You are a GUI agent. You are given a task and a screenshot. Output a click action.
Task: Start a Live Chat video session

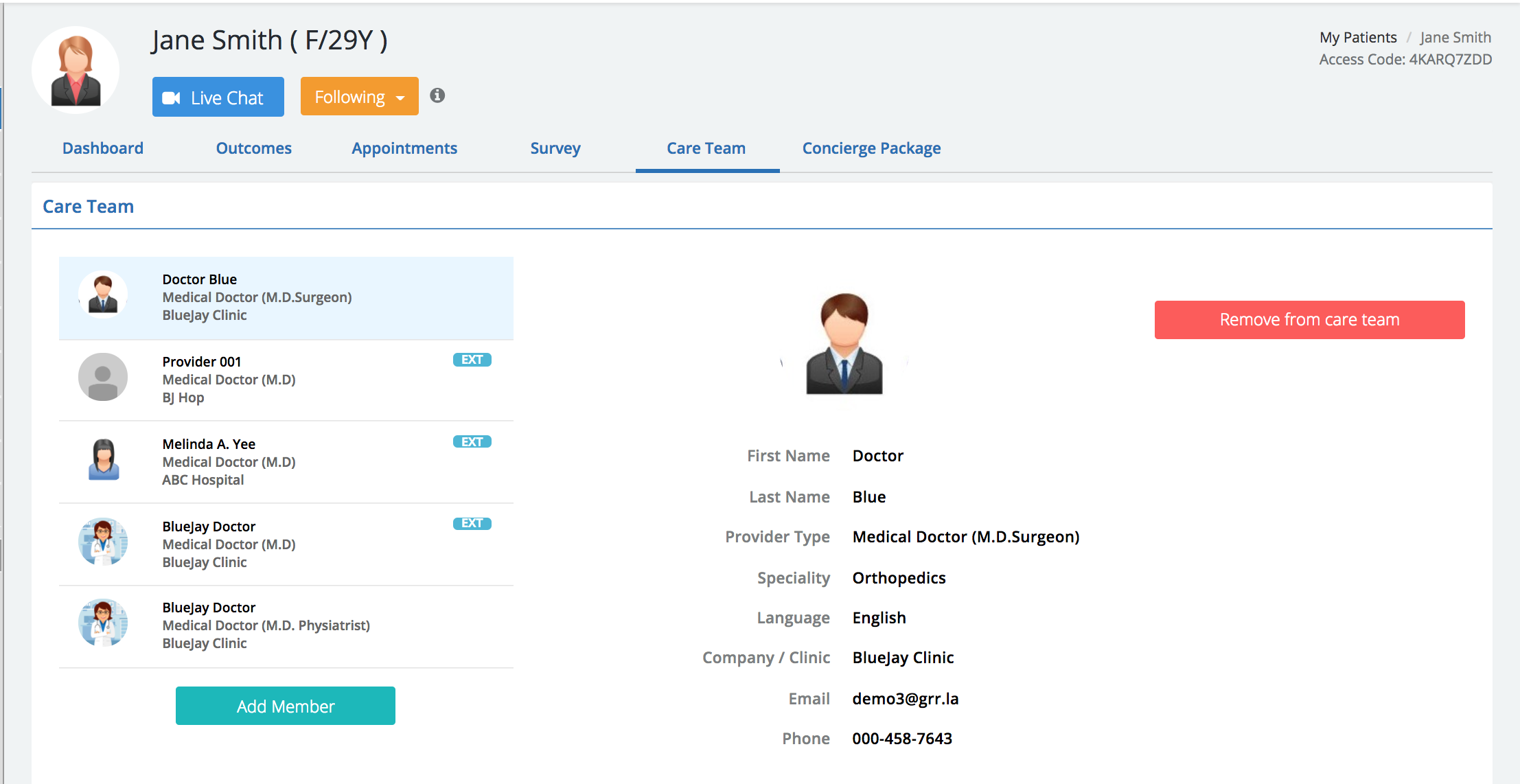(x=218, y=97)
